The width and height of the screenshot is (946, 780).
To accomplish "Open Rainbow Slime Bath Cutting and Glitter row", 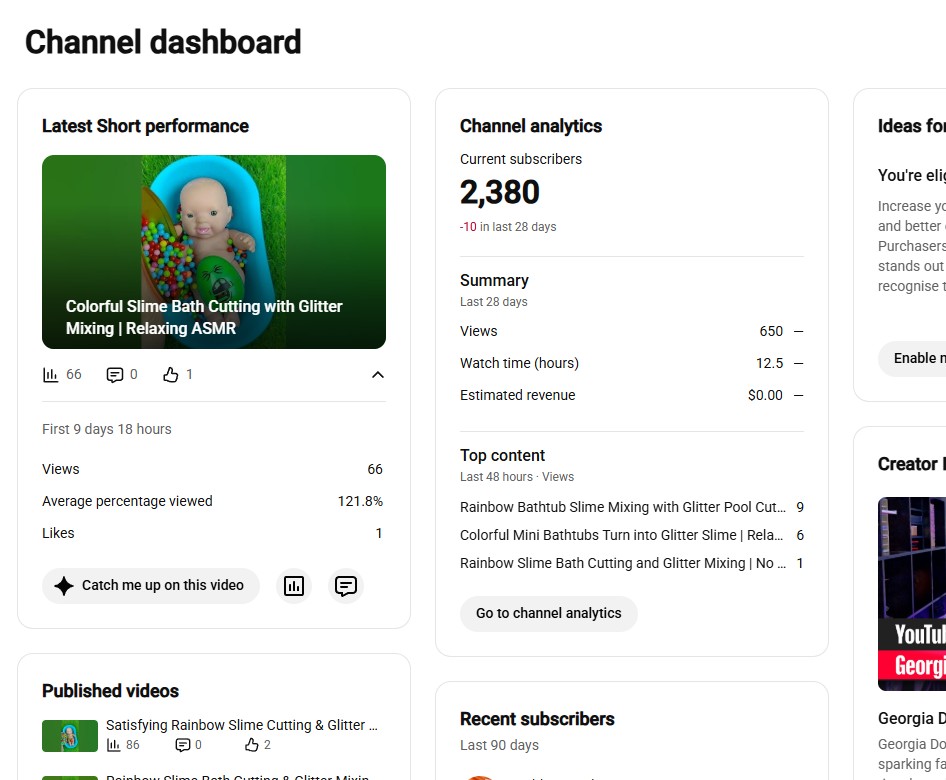I will [632, 563].
